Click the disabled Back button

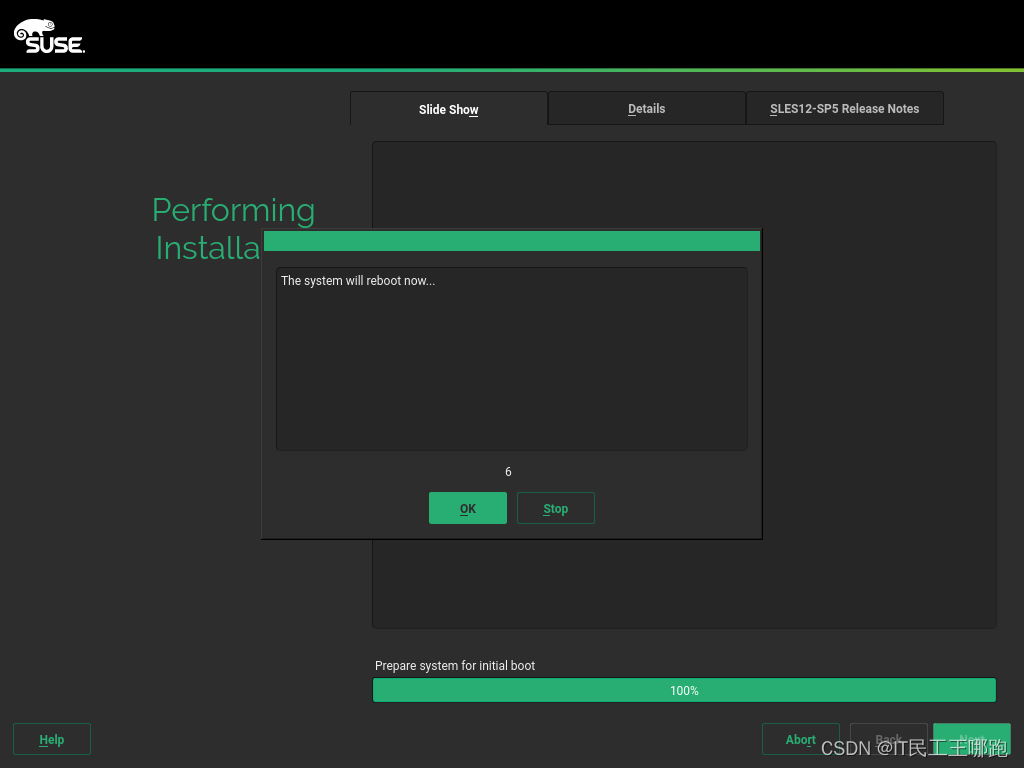(x=888, y=739)
